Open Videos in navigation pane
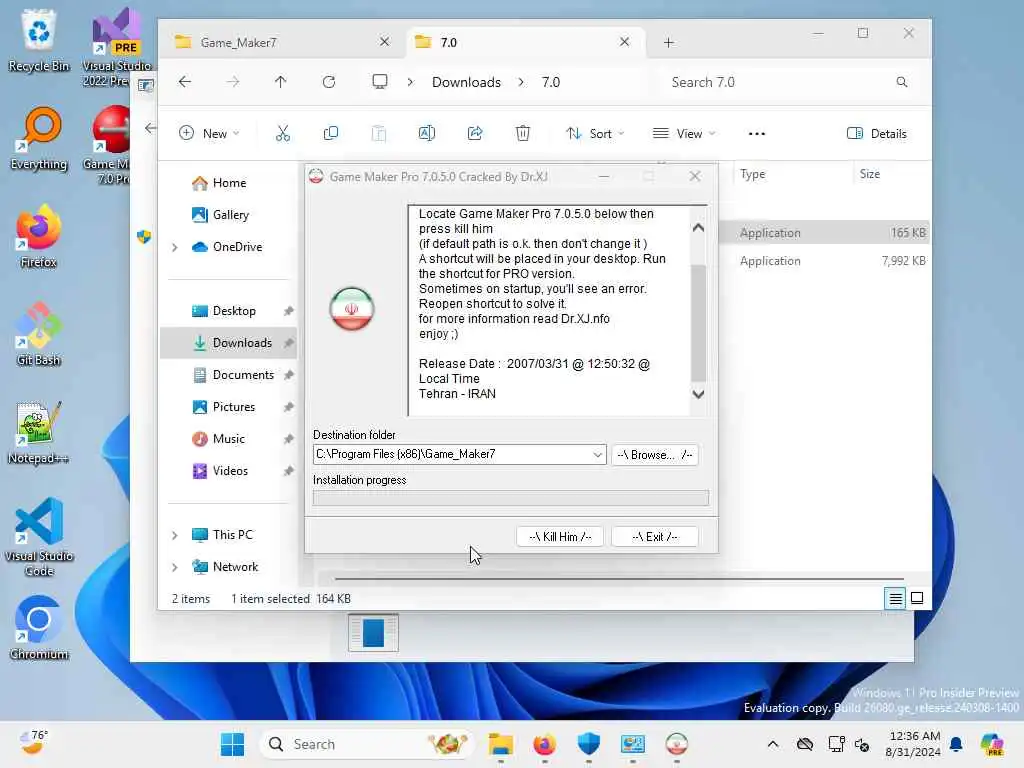 point(229,471)
